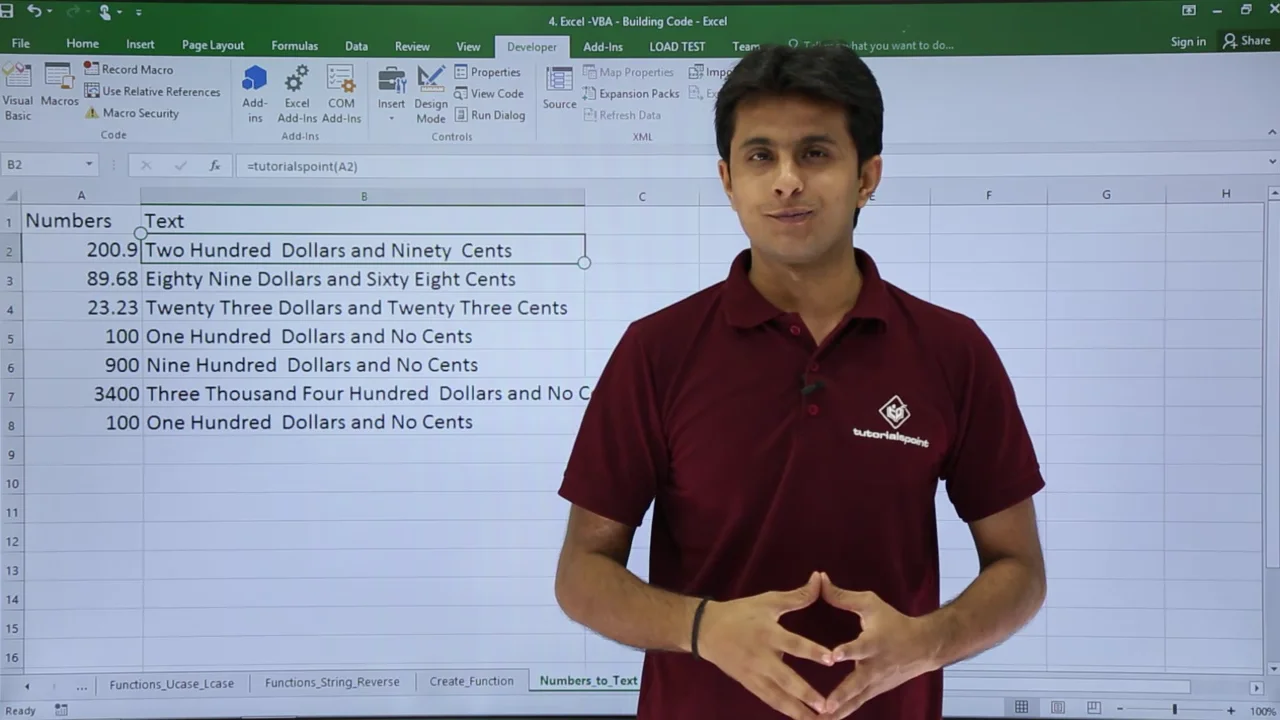Image resolution: width=1280 pixels, height=720 pixels.
Task: Click the previous sheet arrow
Action: 27,686
